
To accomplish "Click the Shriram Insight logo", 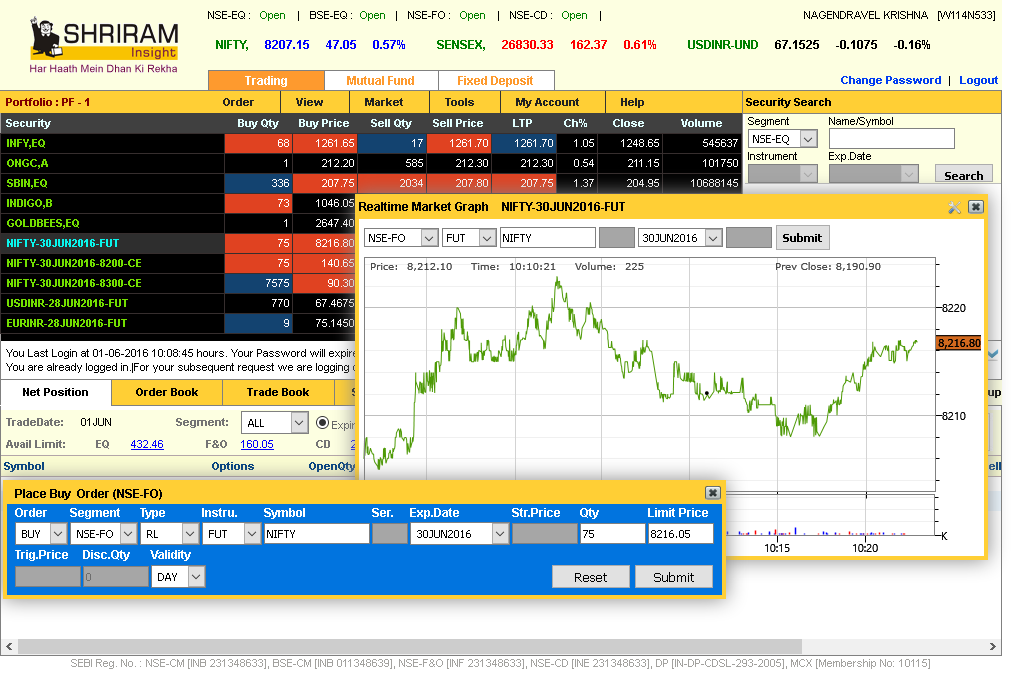I will pos(104,45).
